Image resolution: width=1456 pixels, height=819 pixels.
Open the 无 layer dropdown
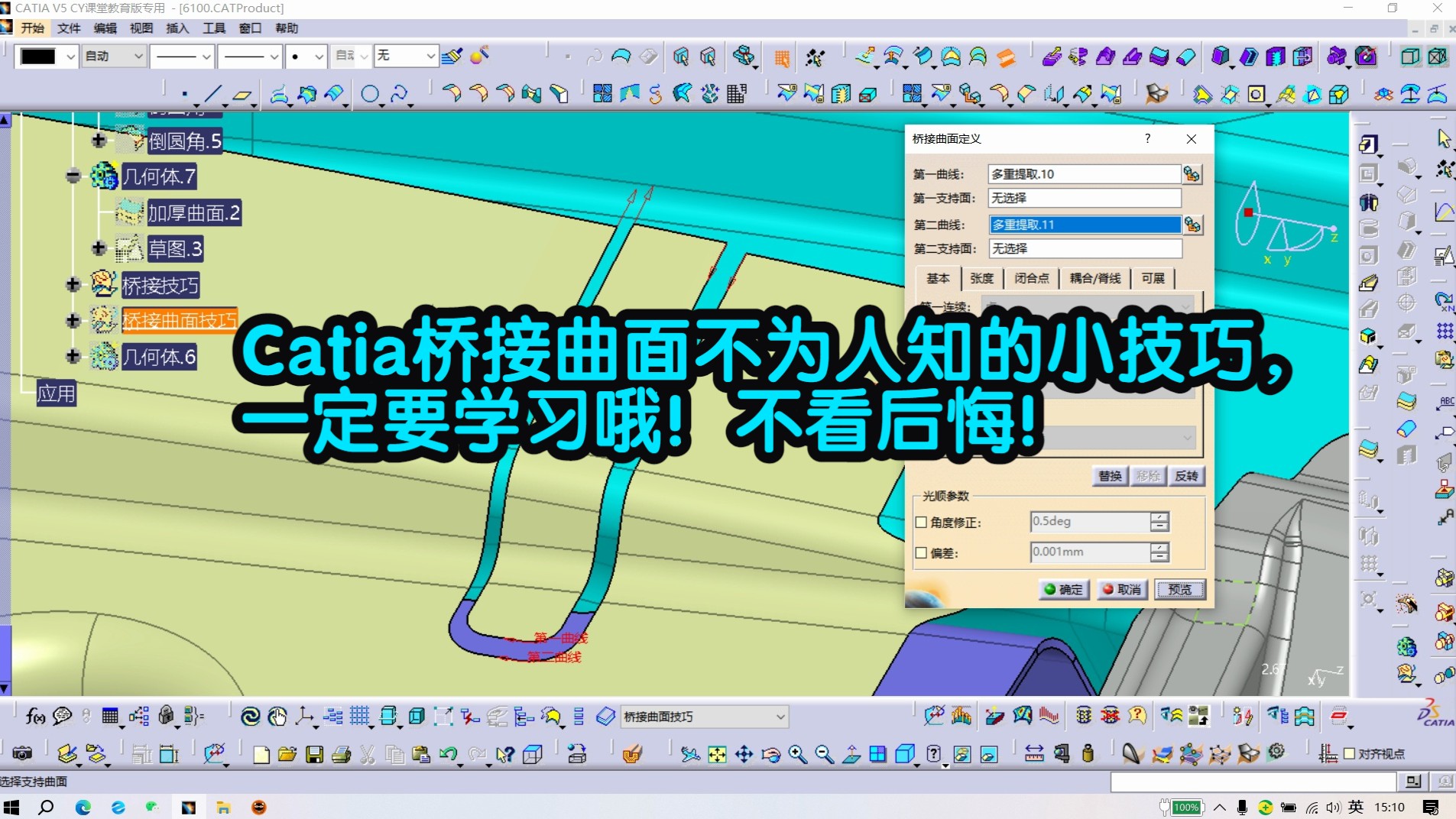tap(430, 56)
